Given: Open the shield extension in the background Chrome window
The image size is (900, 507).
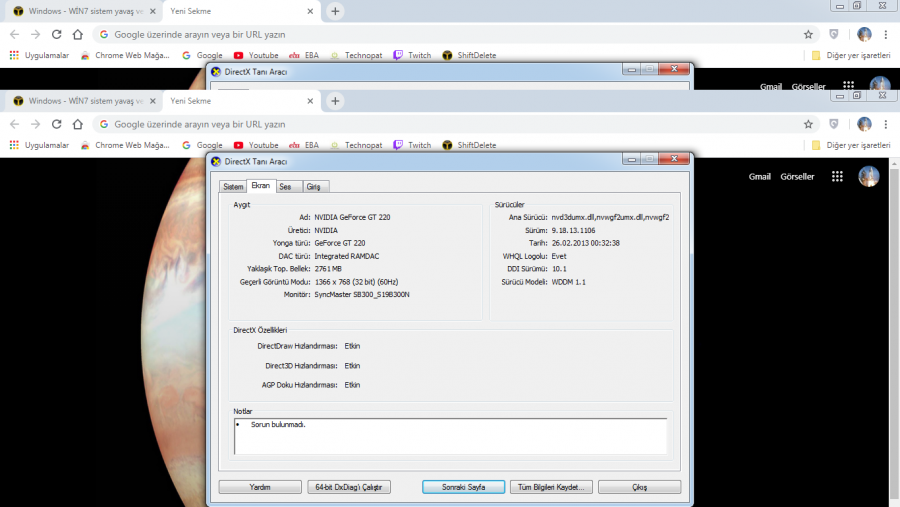Looking at the screenshot, I should pos(834,34).
